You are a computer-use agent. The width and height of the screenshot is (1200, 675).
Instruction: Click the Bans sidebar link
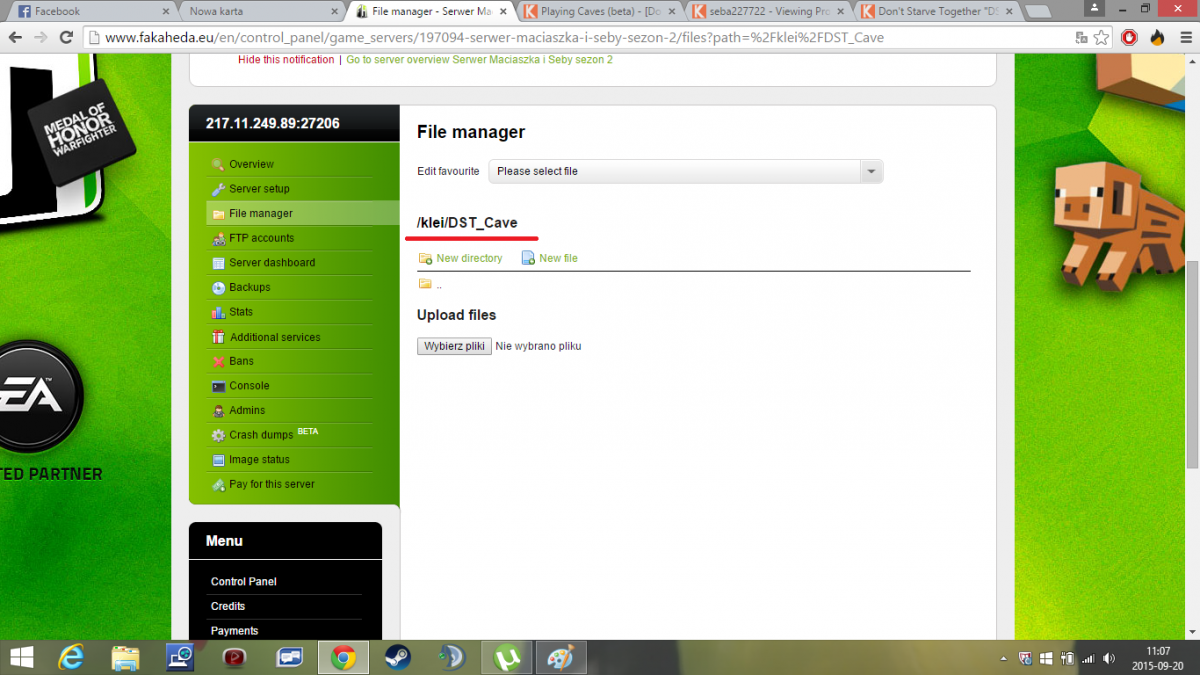tap(241, 361)
